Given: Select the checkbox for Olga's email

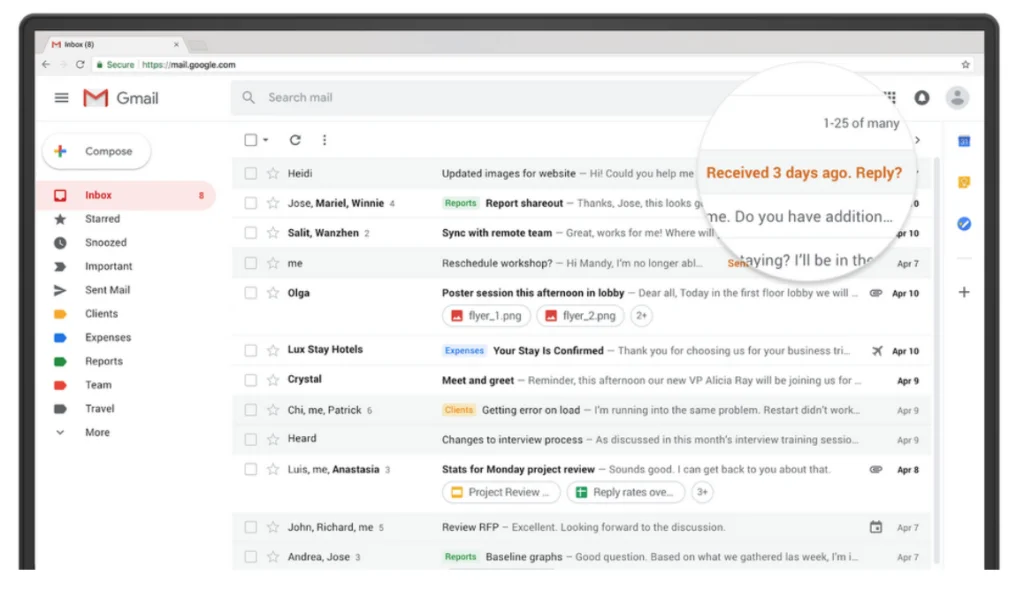Looking at the screenshot, I should [251, 293].
